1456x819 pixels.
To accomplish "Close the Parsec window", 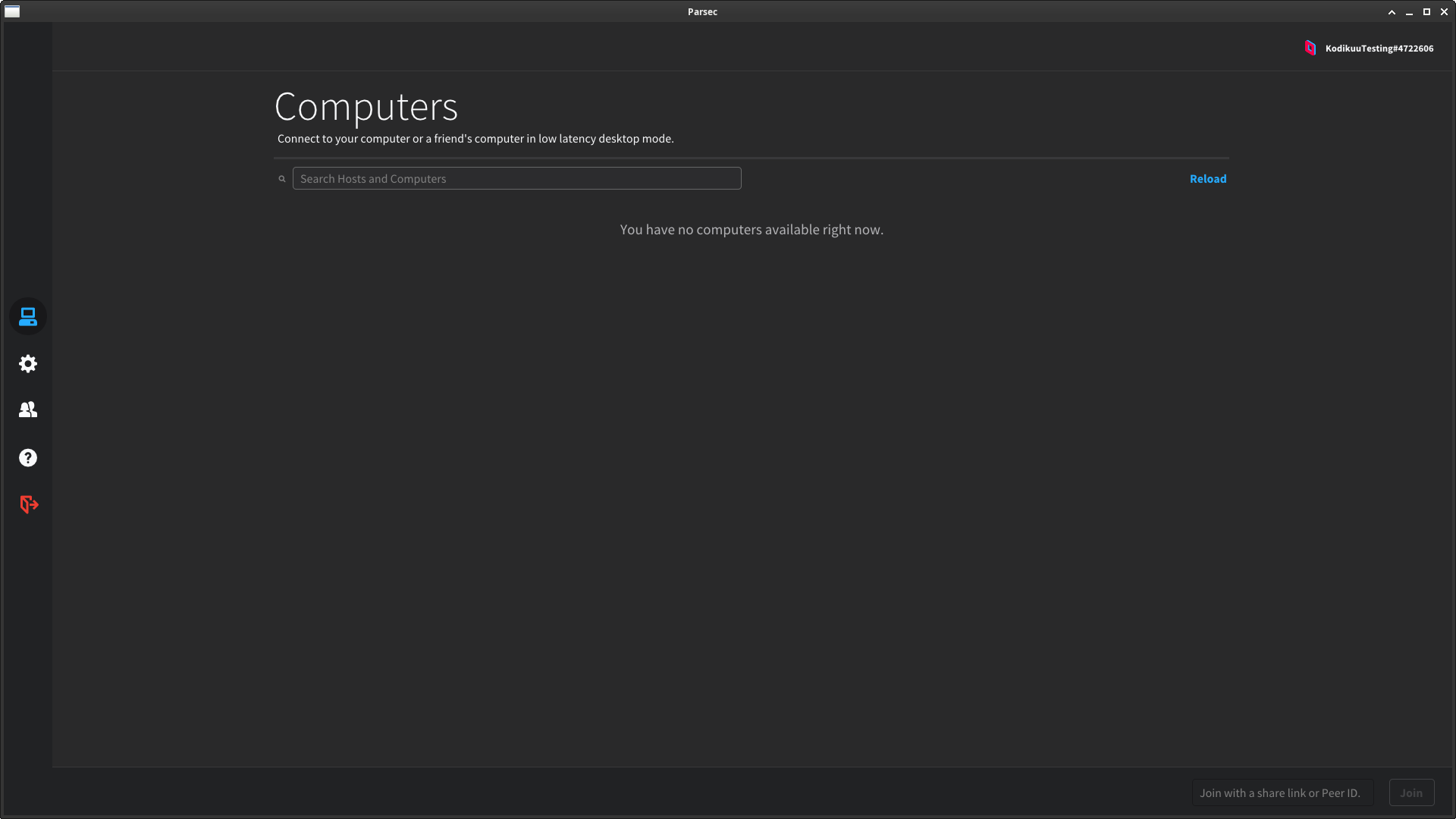I will [1444, 12].
